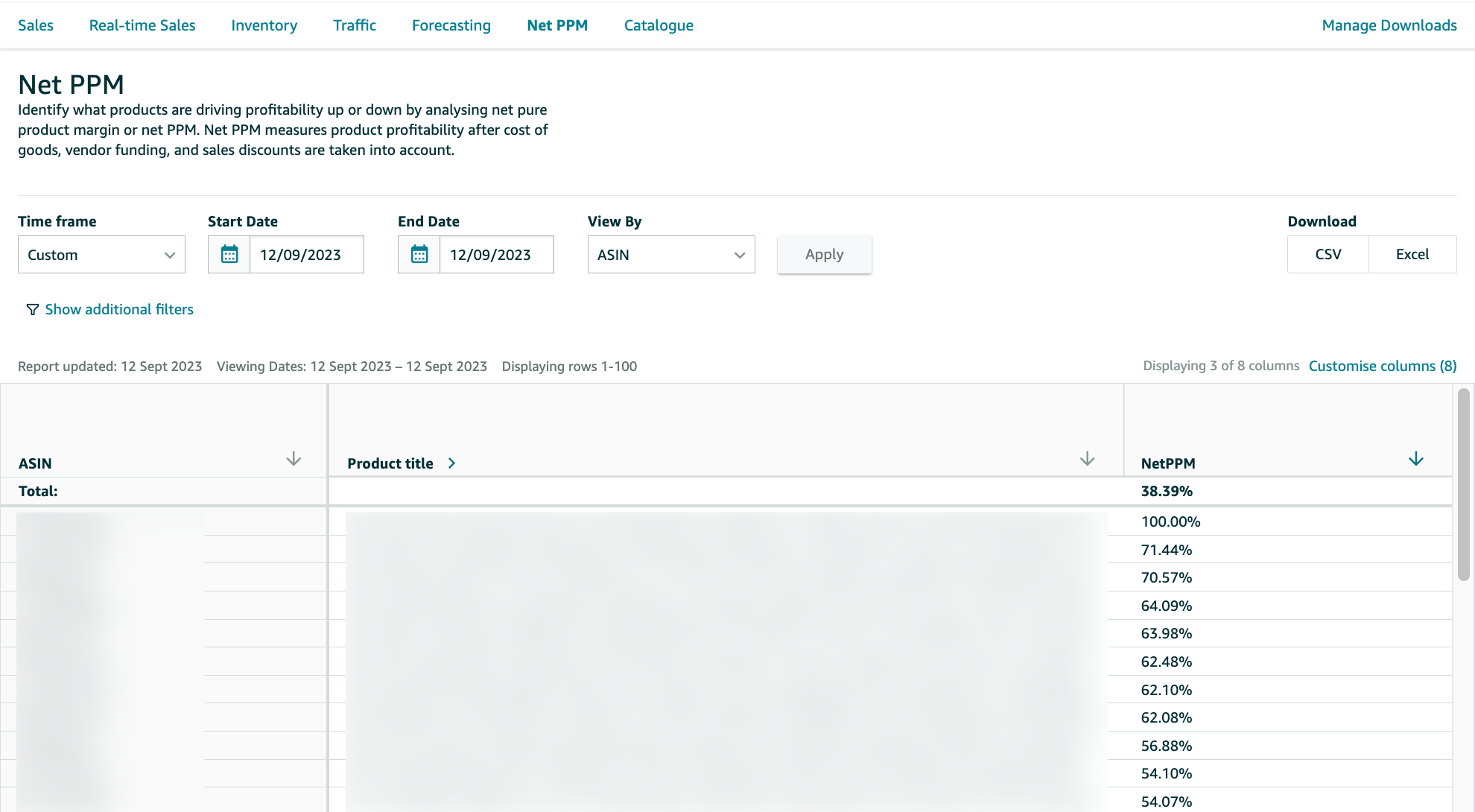1475x812 pixels.
Task: Expand the Product title column chevron
Action: (451, 463)
